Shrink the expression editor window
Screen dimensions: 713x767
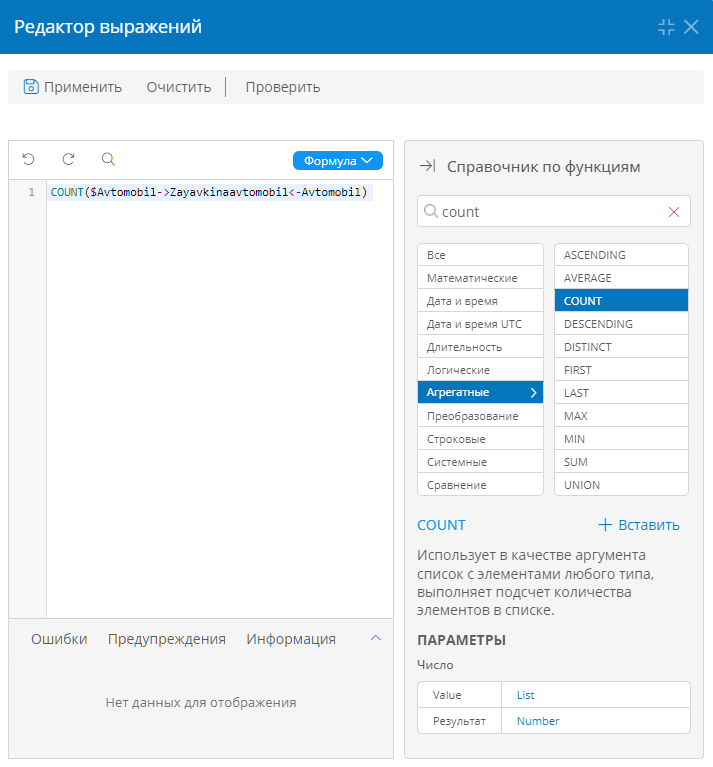(666, 27)
